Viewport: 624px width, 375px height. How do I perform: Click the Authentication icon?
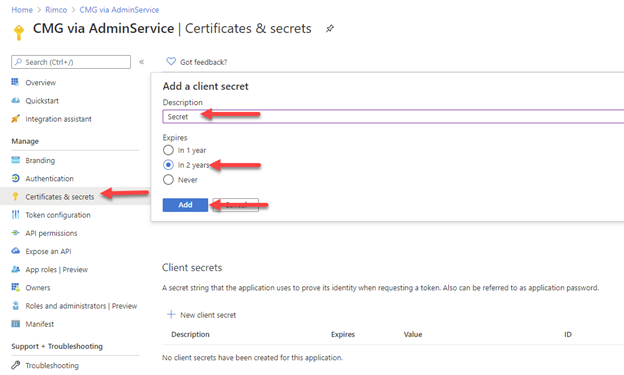click(15, 178)
